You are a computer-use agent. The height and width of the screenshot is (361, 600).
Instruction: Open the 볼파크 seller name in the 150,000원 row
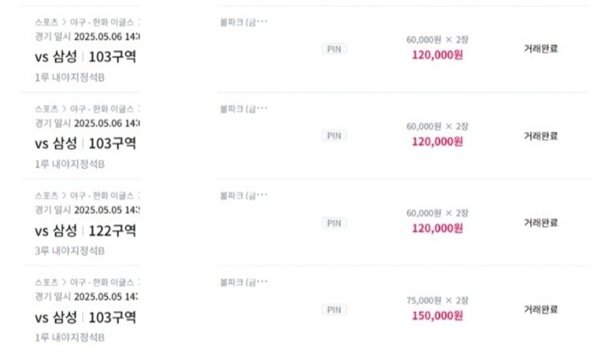tap(244, 282)
